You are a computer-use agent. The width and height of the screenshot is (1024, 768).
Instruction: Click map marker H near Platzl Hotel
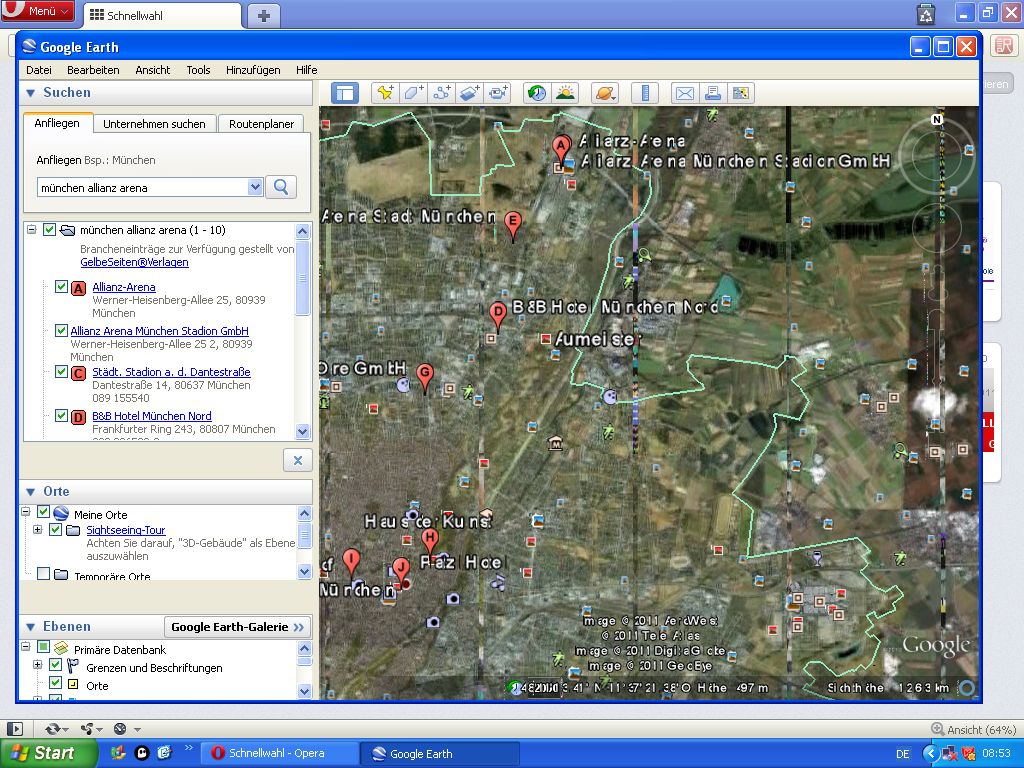click(x=429, y=544)
